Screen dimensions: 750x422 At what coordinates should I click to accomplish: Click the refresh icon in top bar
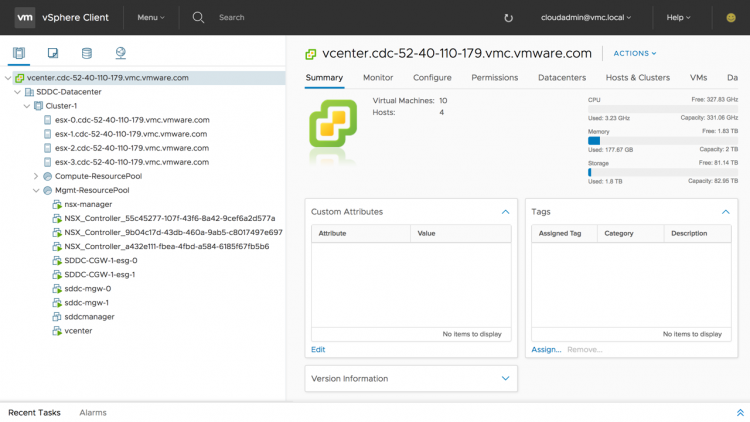pyautogui.click(x=508, y=18)
